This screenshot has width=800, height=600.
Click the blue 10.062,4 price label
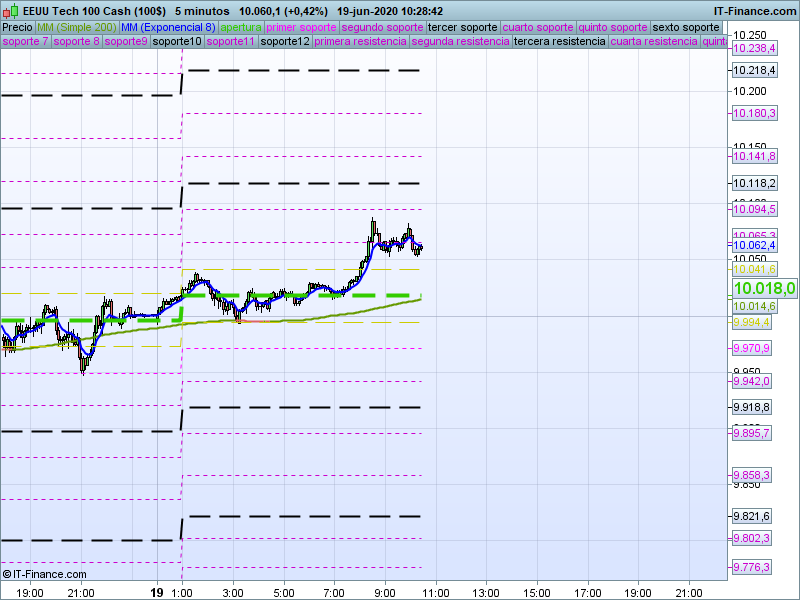(752, 245)
